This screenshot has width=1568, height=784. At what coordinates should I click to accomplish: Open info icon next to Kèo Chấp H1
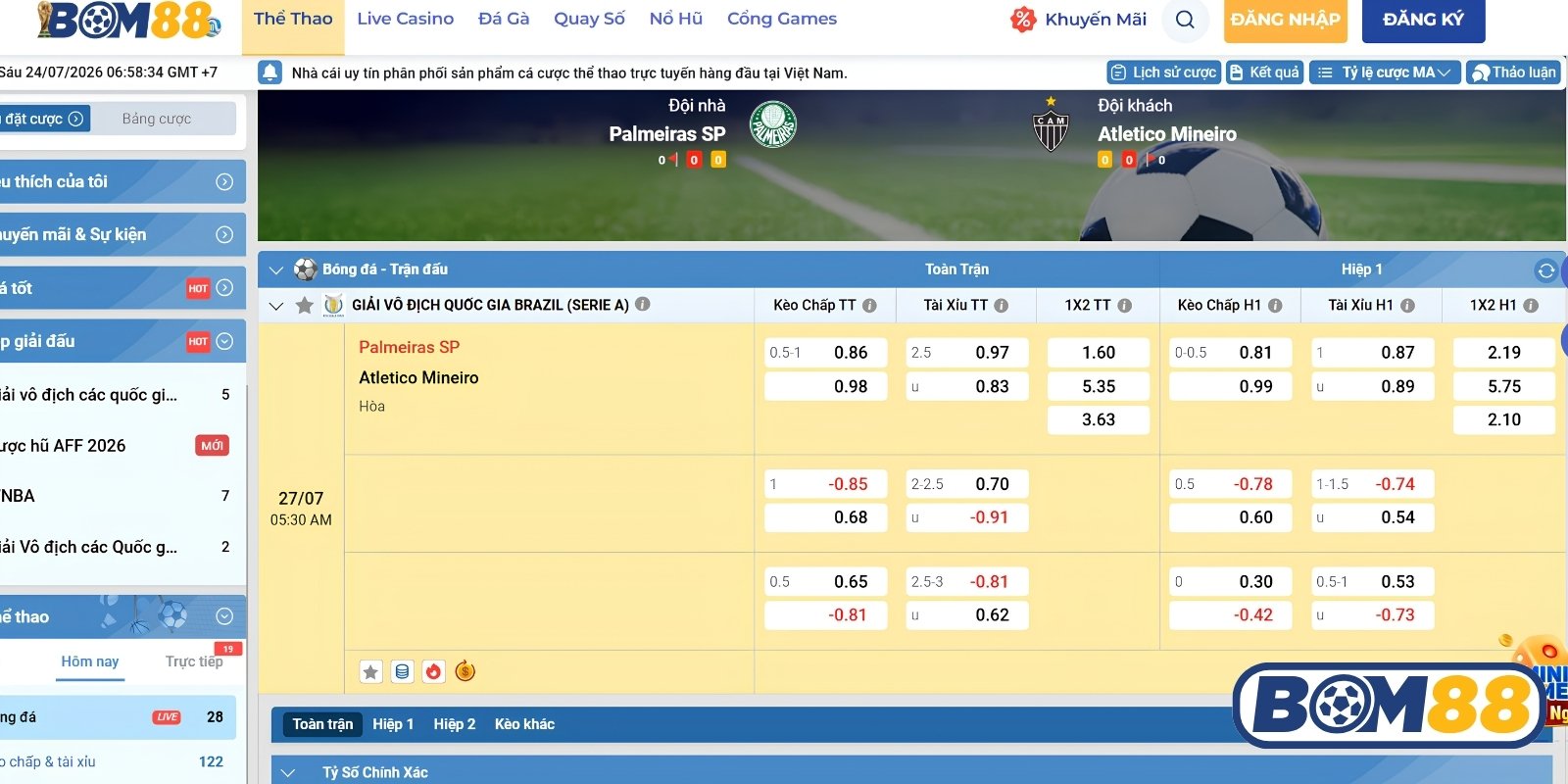pos(1275,306)
